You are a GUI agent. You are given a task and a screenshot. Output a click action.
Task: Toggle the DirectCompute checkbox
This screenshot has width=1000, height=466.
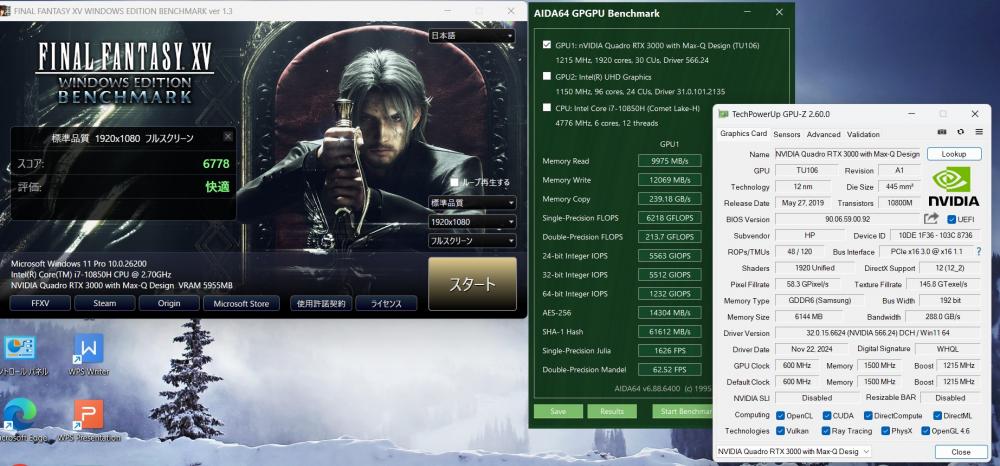click(x=867, y=416)
